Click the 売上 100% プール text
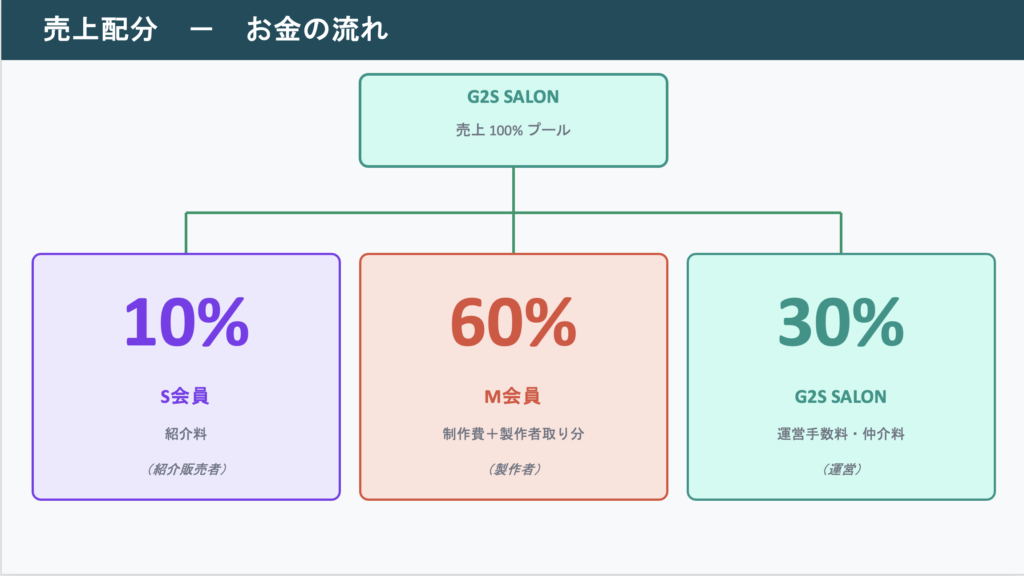This screenshot has height=576, width=1024. coord(513,130)
